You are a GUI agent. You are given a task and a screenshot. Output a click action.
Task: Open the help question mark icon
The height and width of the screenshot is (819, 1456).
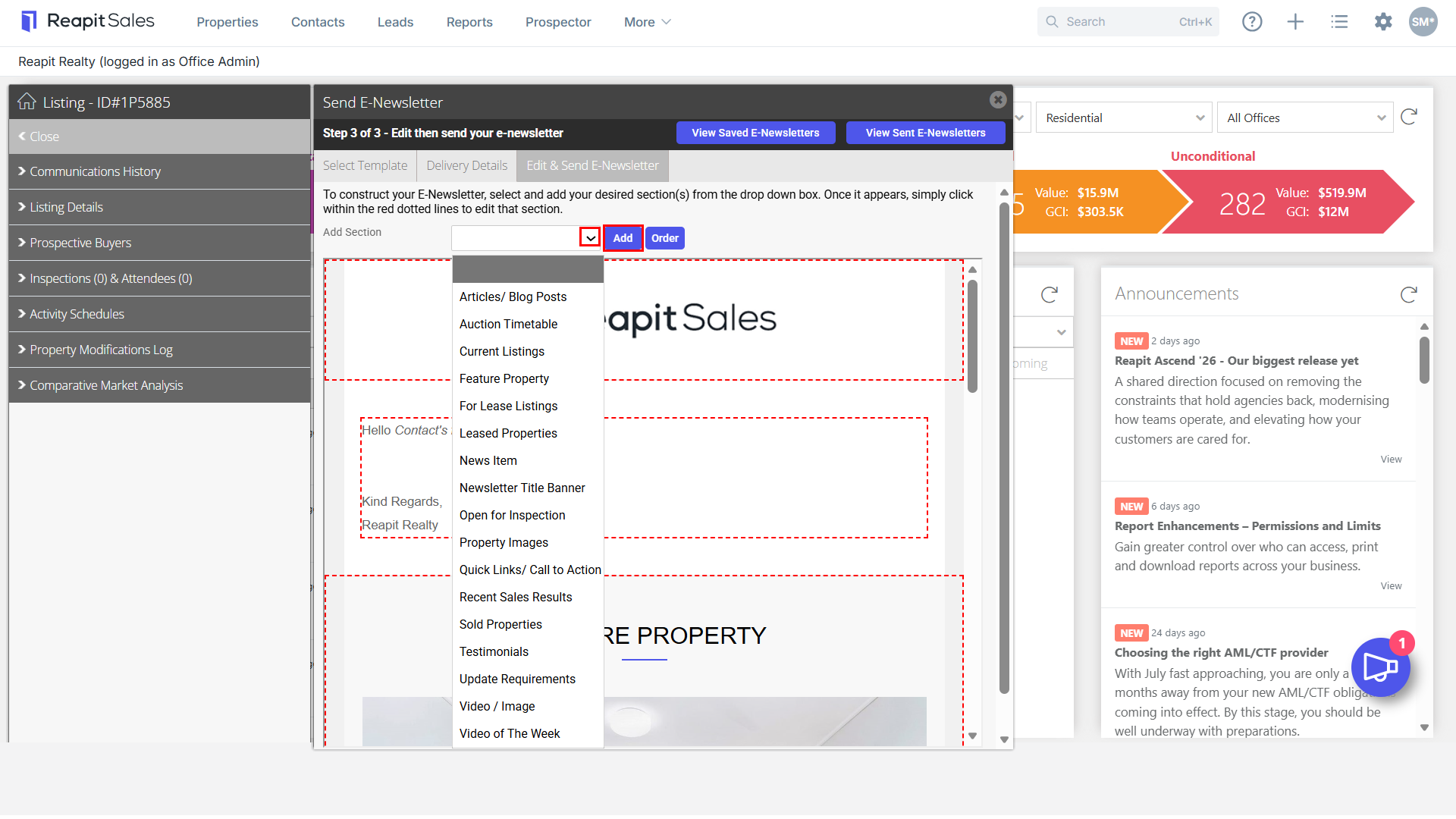(1252, 22)
